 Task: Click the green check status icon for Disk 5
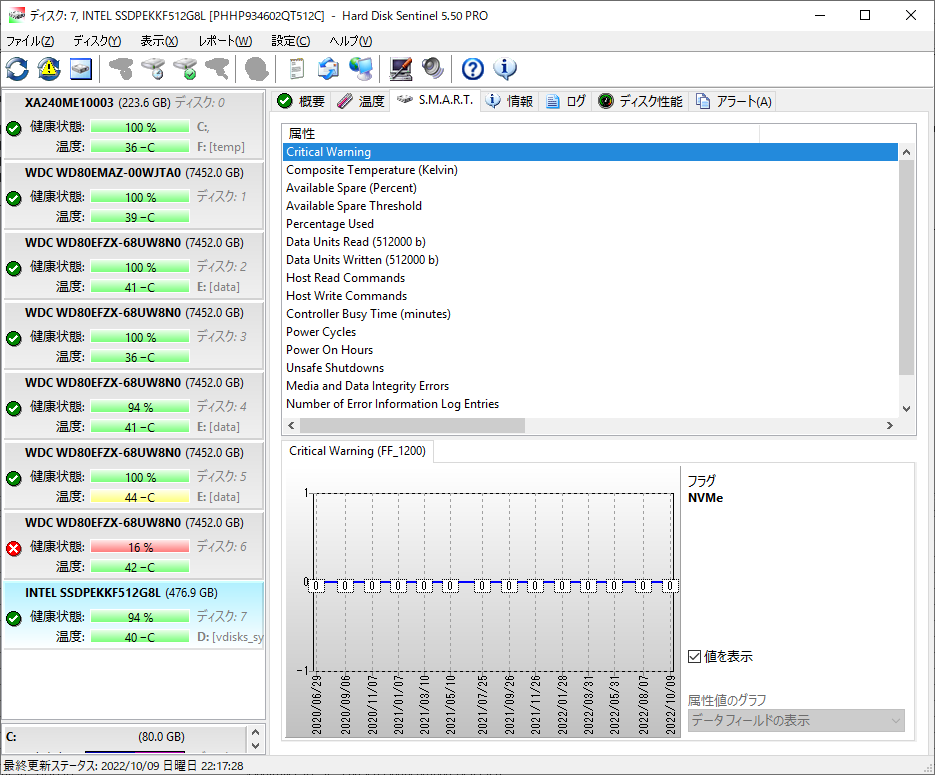point(14,478)
